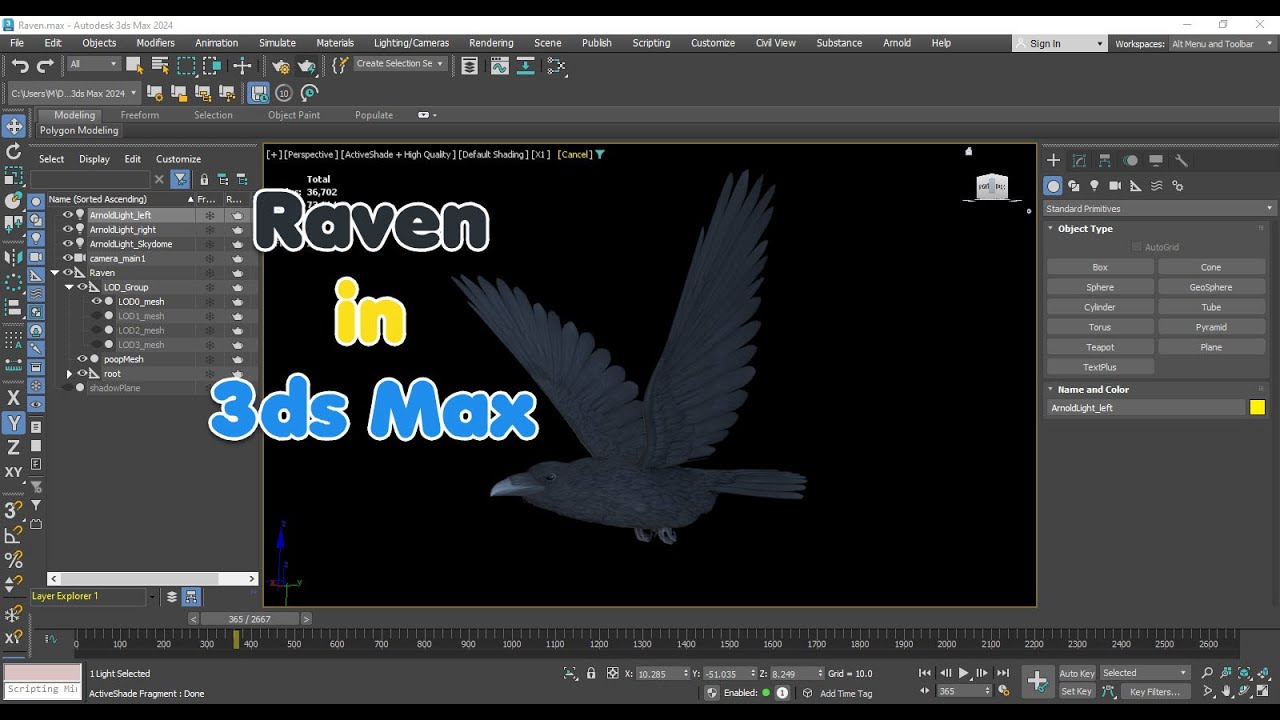Open the Utilities wrench panel icon
The image size is (1280, 720).
[1181, 160]
